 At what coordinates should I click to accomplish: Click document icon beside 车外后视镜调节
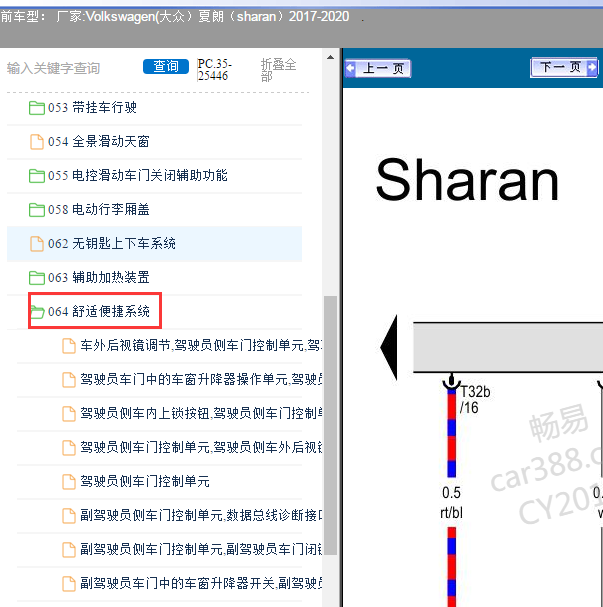coord(69,346)
